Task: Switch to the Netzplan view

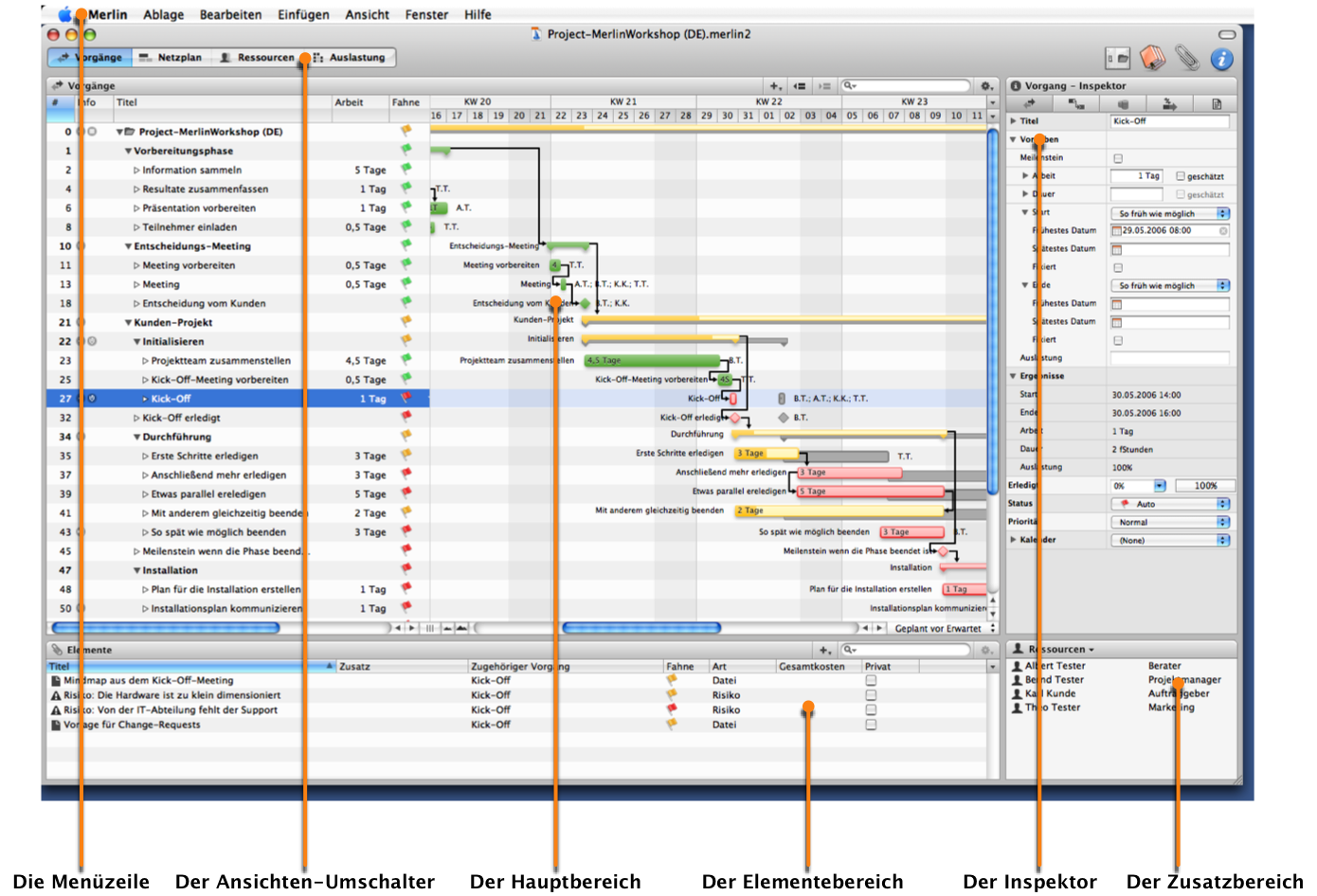Action: tap(171, 58)
